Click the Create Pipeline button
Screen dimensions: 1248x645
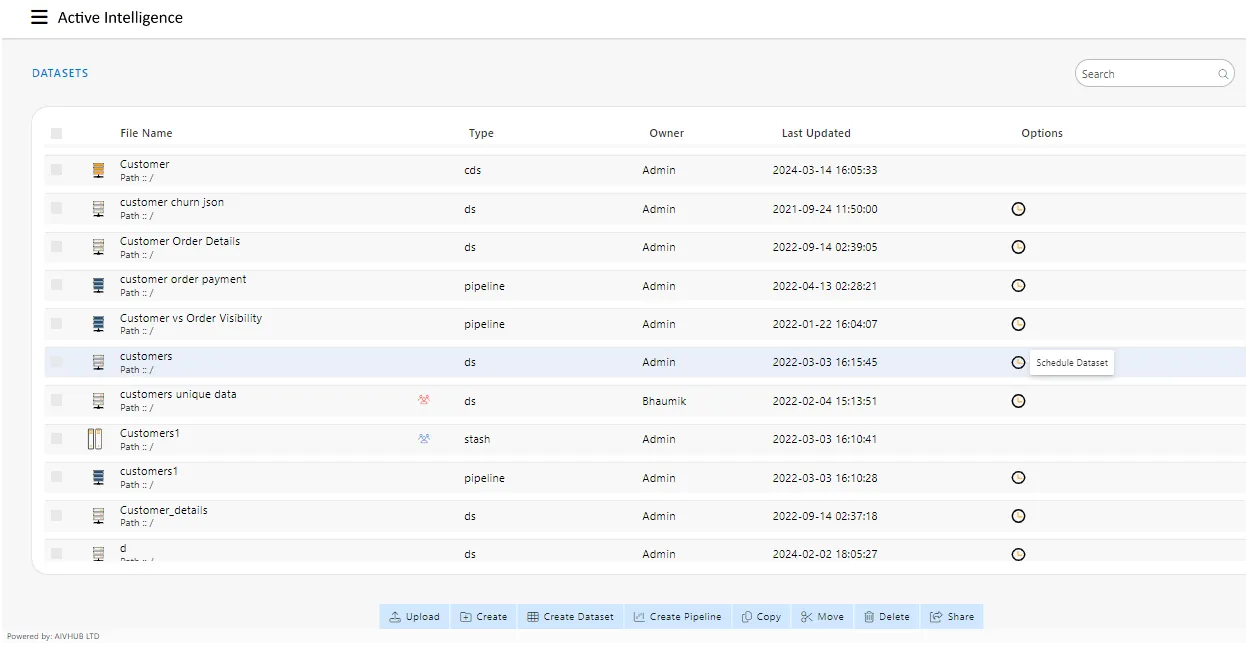678,617
